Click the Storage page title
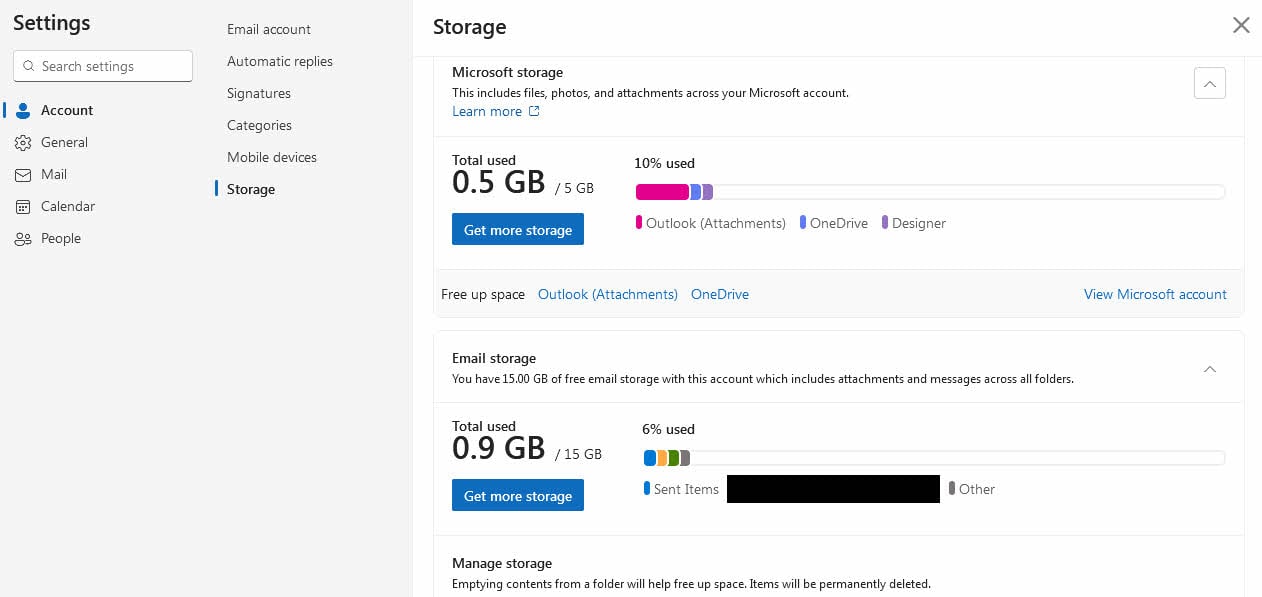Screen dimensions: 1262x597 click(x=469, y=27)
